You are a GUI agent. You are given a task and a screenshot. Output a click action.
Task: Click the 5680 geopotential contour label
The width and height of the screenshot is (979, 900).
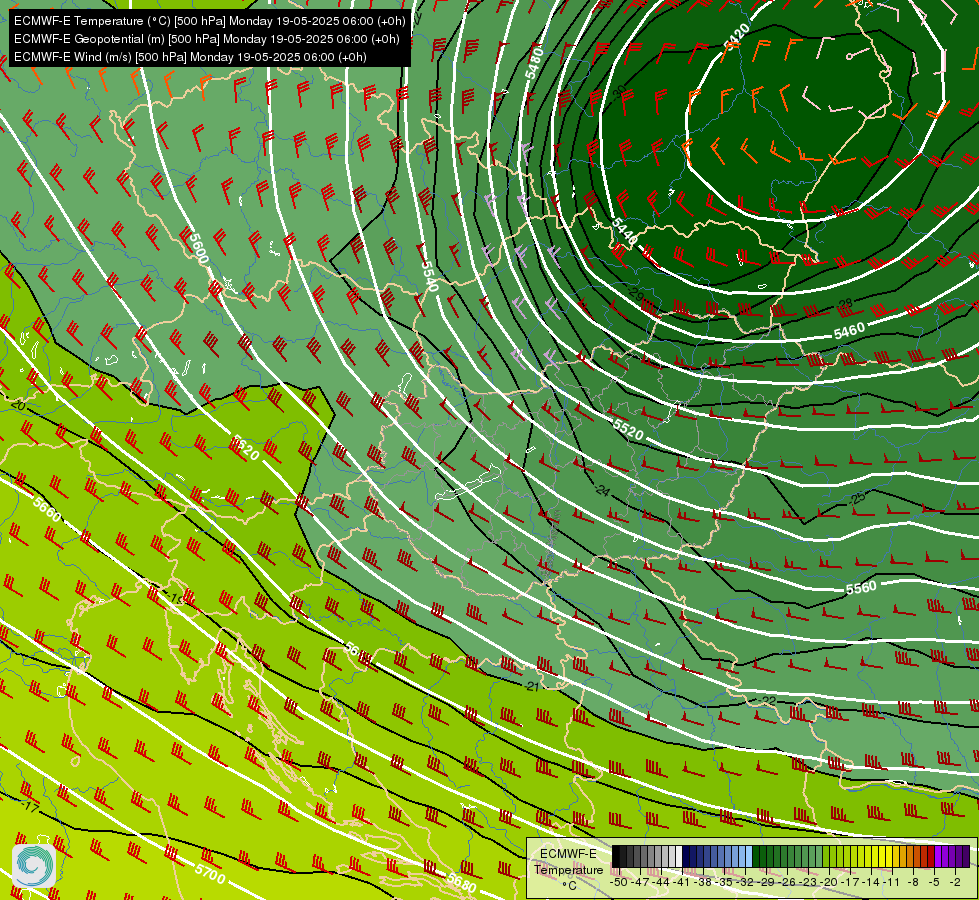click(x=462, y=883)
